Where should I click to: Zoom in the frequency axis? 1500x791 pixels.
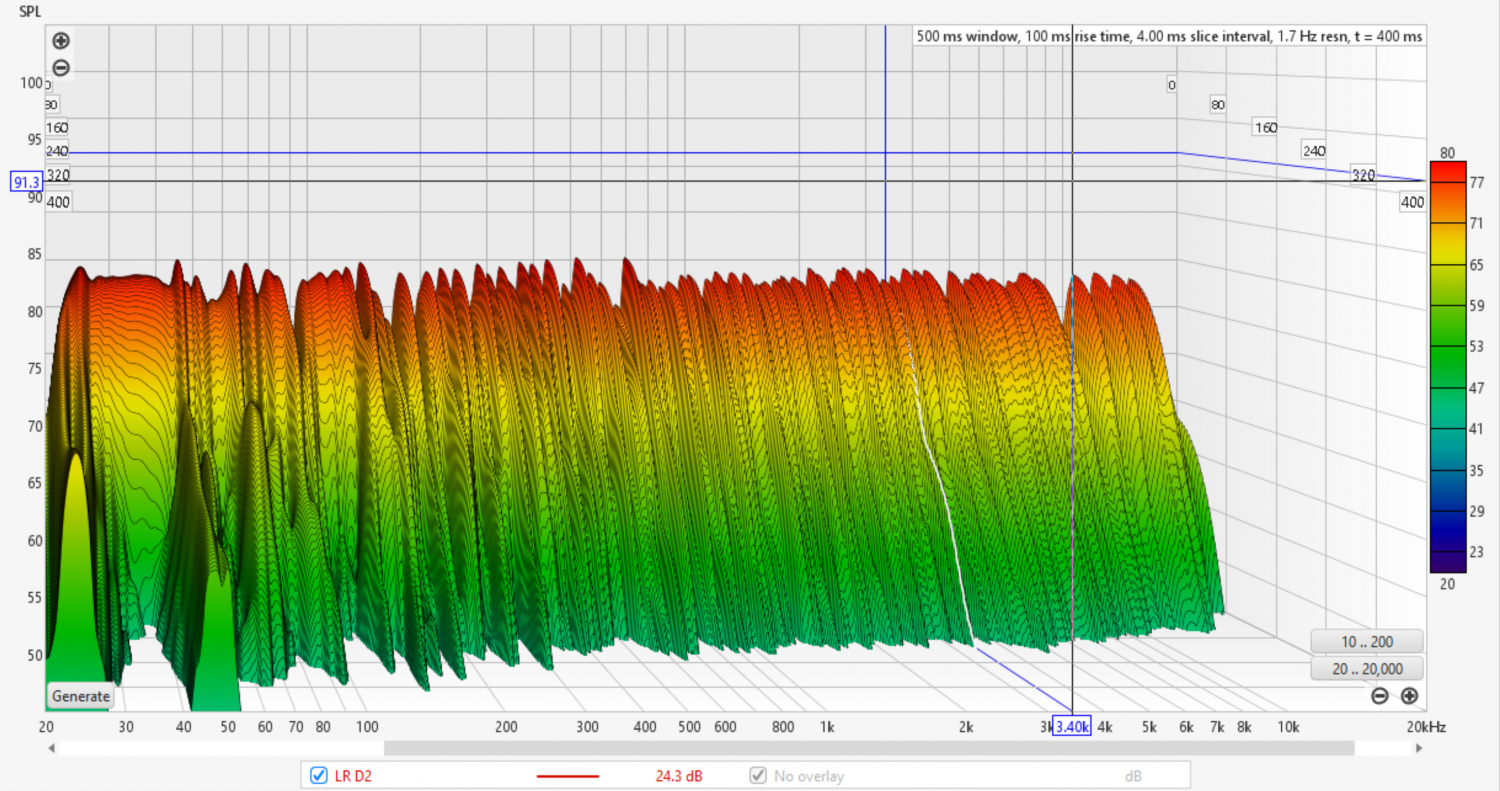(1409, 696)
